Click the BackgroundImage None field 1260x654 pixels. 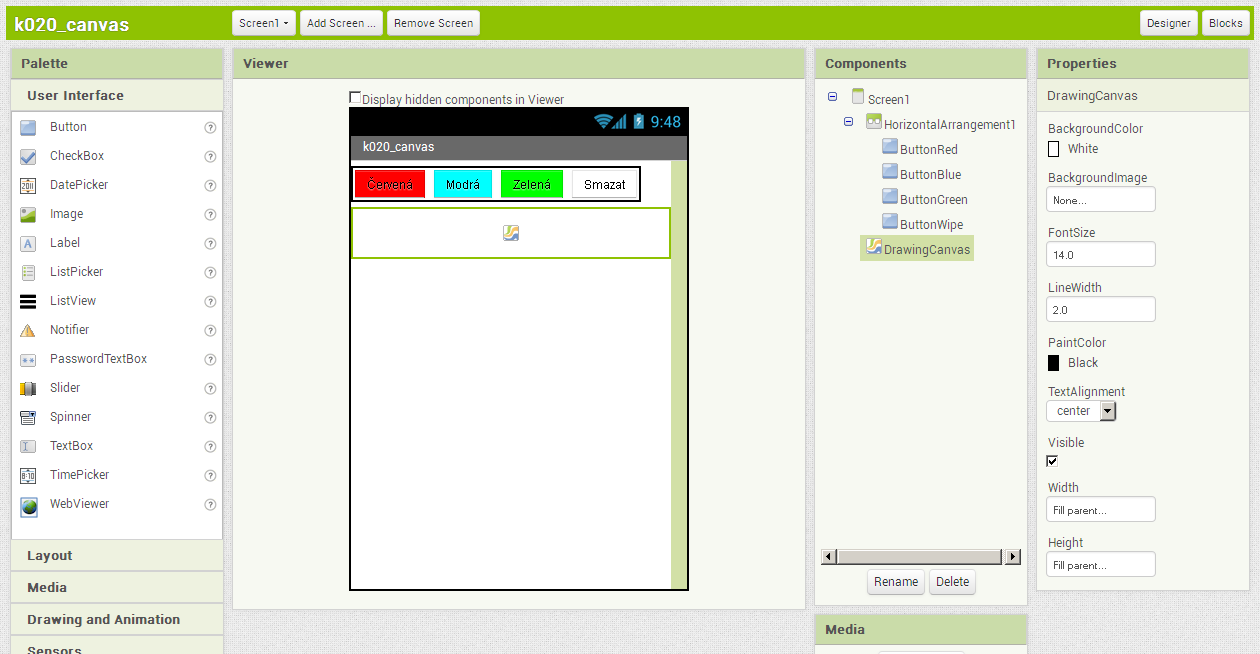pos(1101,200)
